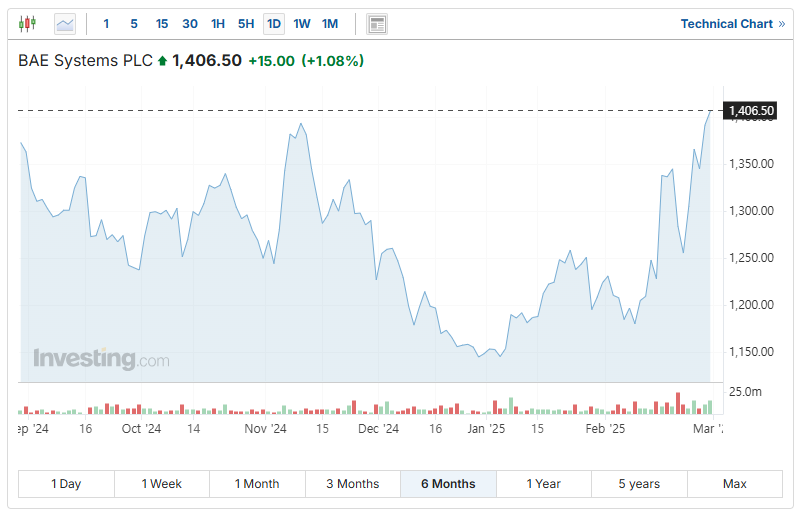Choose the 1H interval
Screen dimensions: 799x514
coord(218,24)
